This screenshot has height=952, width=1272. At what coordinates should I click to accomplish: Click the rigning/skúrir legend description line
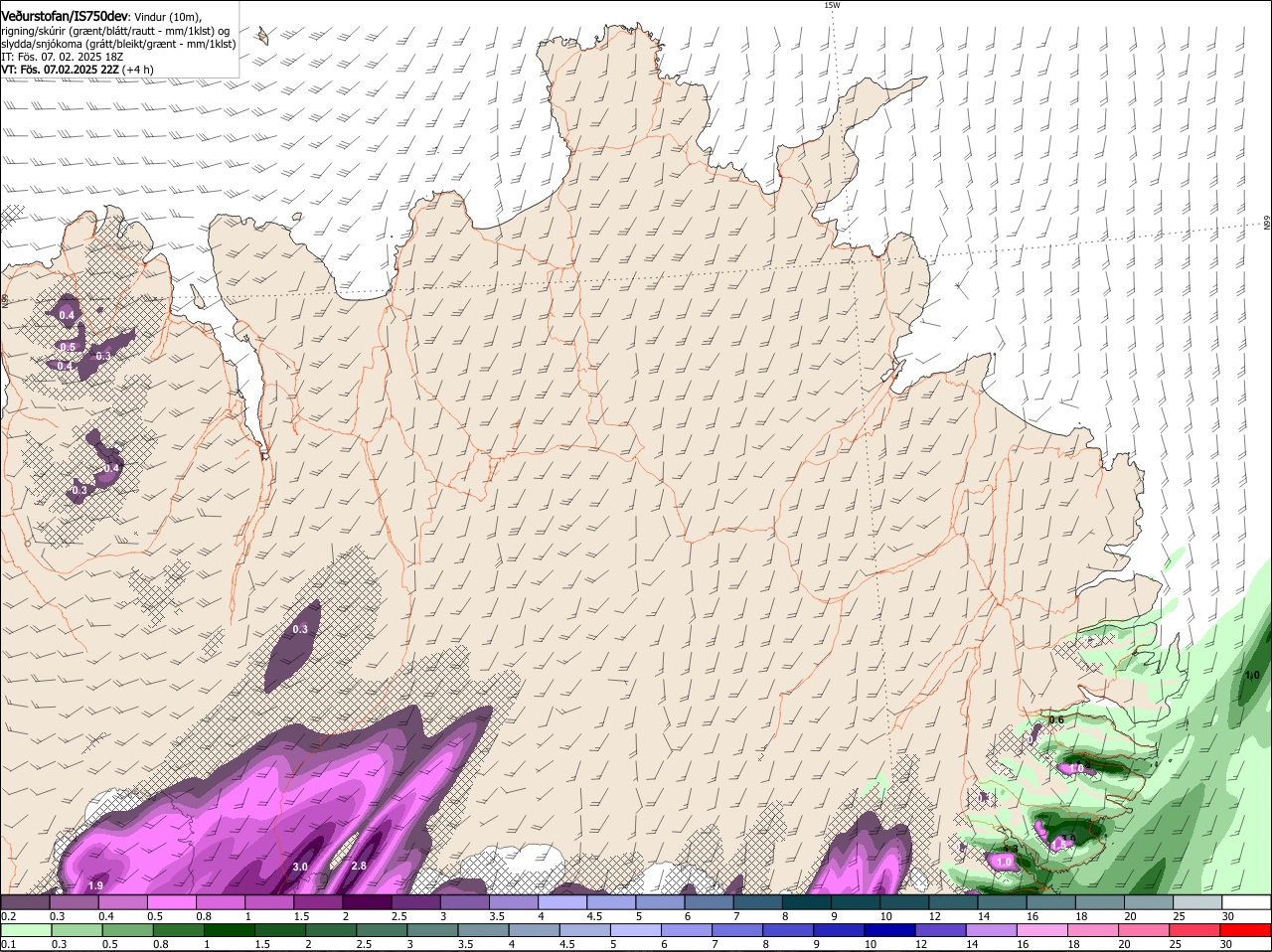(x=116, y=31)
